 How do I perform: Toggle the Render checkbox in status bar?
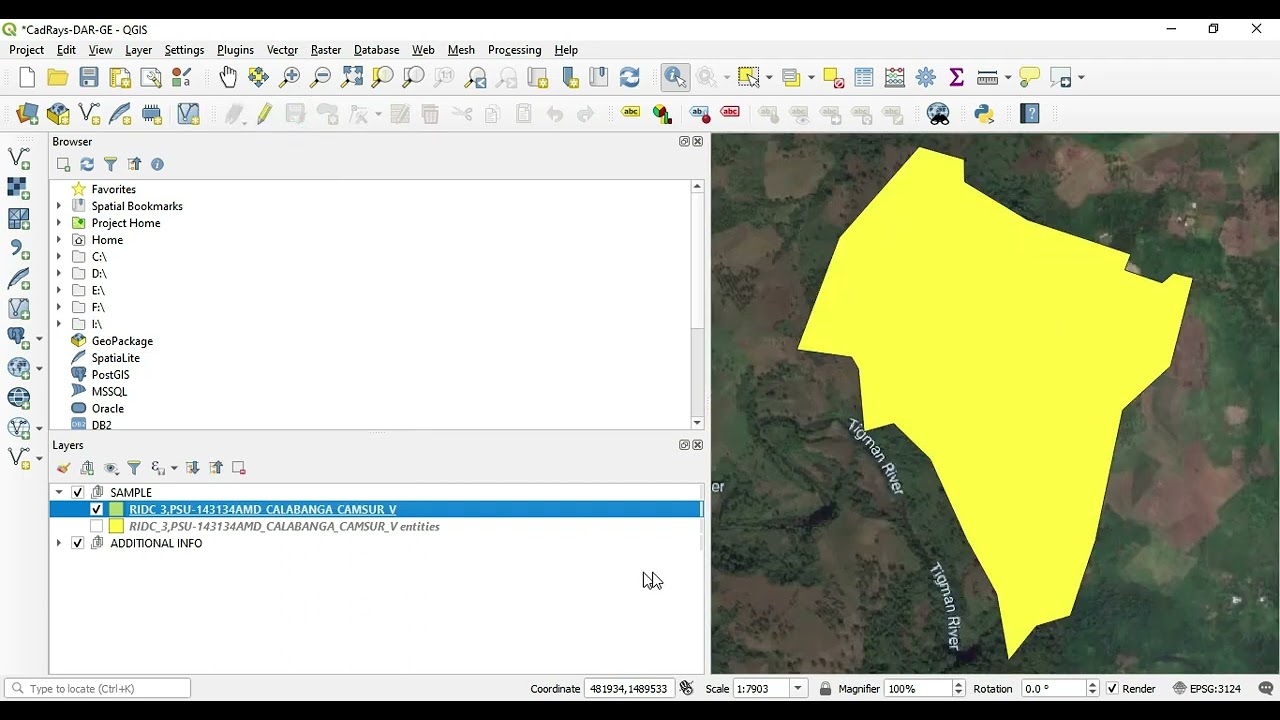[x=1112, y=689]
